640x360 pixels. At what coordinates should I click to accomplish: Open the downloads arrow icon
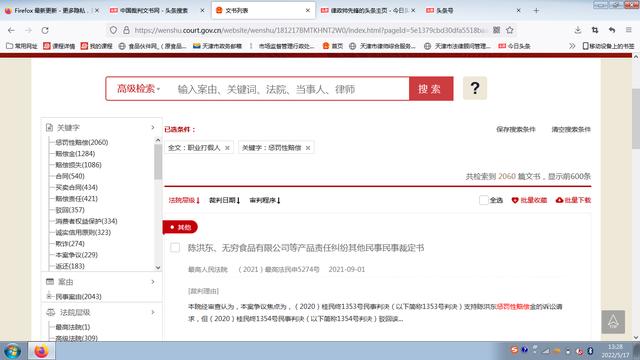pyautogui.click(x=578, y=30)
